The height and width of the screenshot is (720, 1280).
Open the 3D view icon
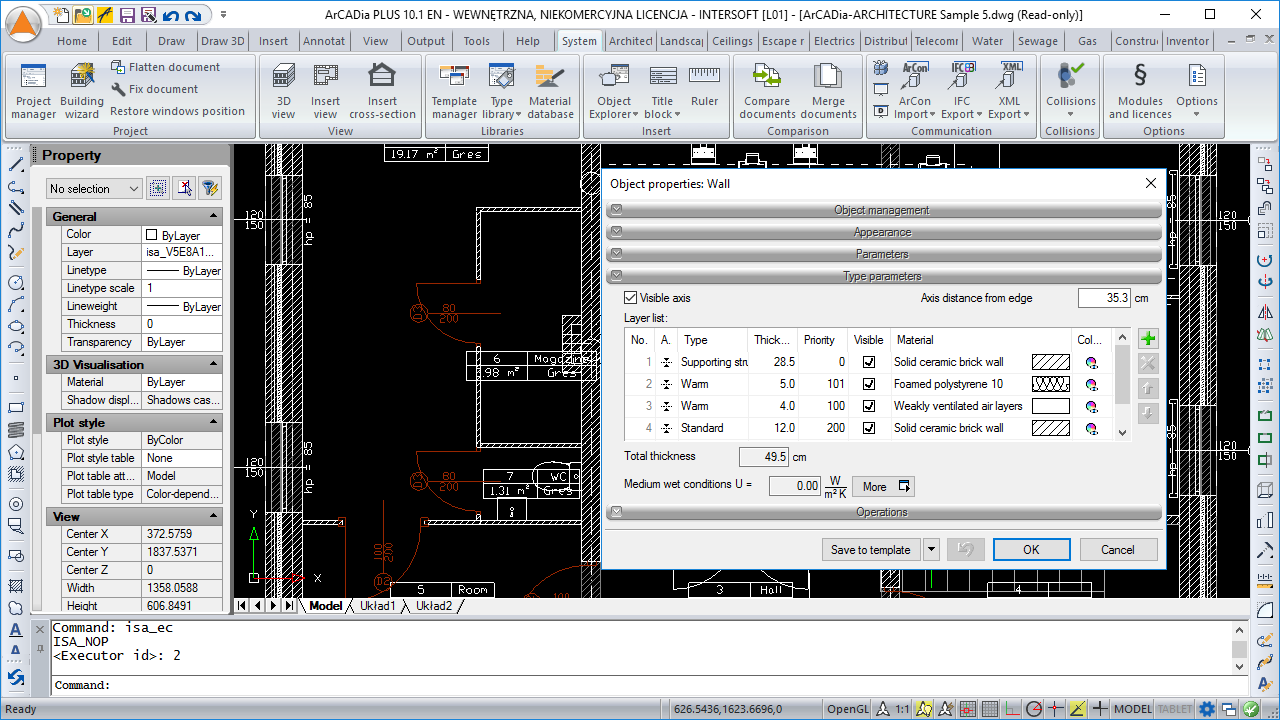point(284,89)
